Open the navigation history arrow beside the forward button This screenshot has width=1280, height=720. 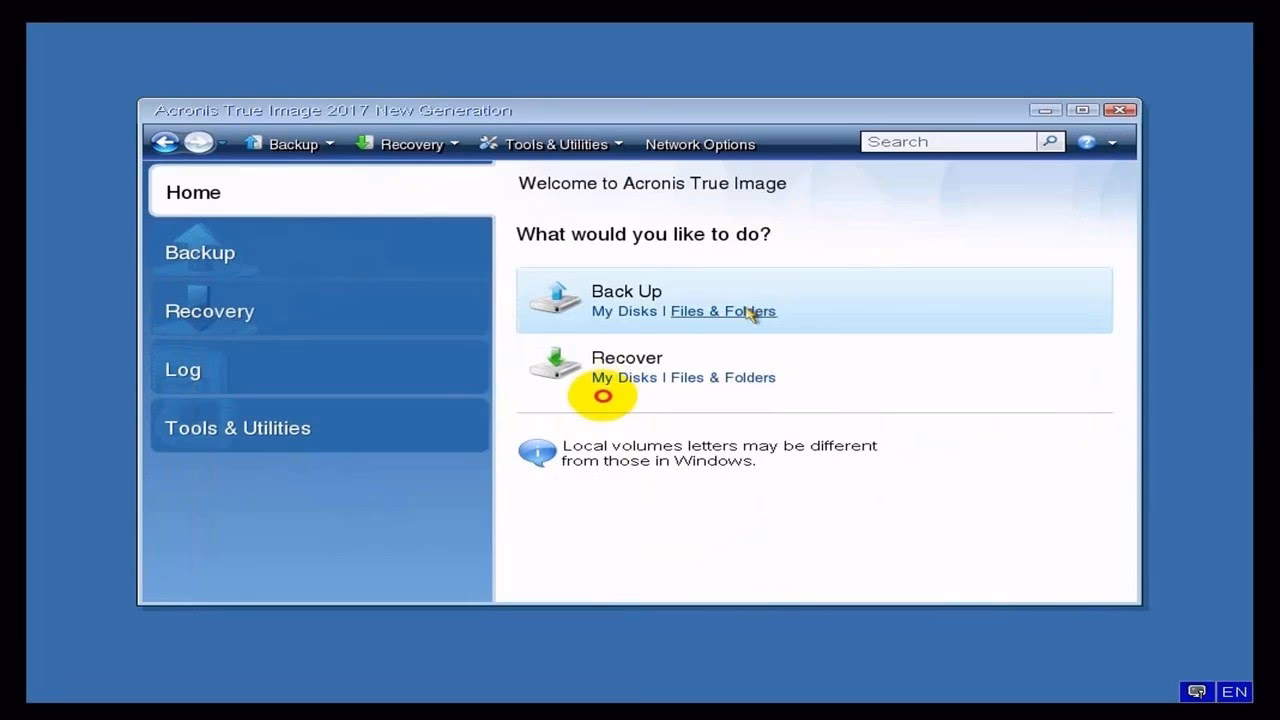pos(222,144)
